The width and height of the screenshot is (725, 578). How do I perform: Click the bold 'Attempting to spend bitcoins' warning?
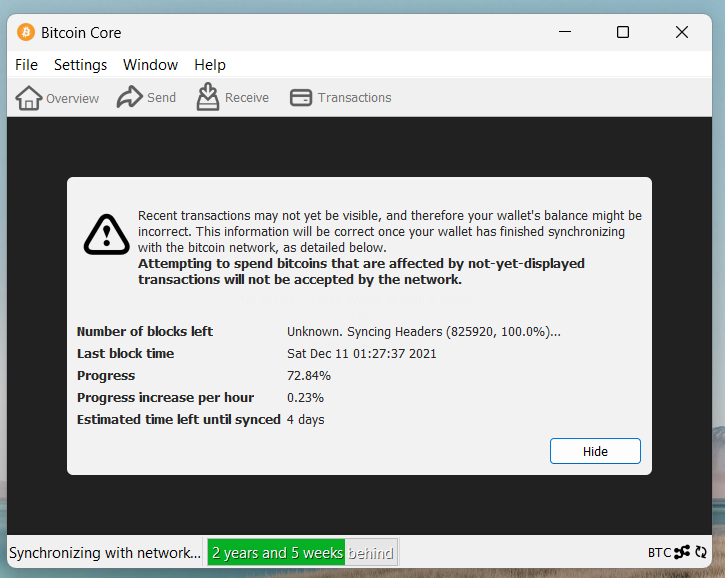[361, 271]
